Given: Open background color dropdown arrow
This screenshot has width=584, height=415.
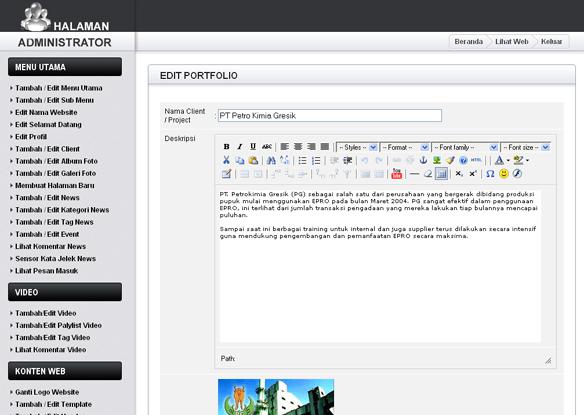Looking at the screenshot, I should [527, 161].
